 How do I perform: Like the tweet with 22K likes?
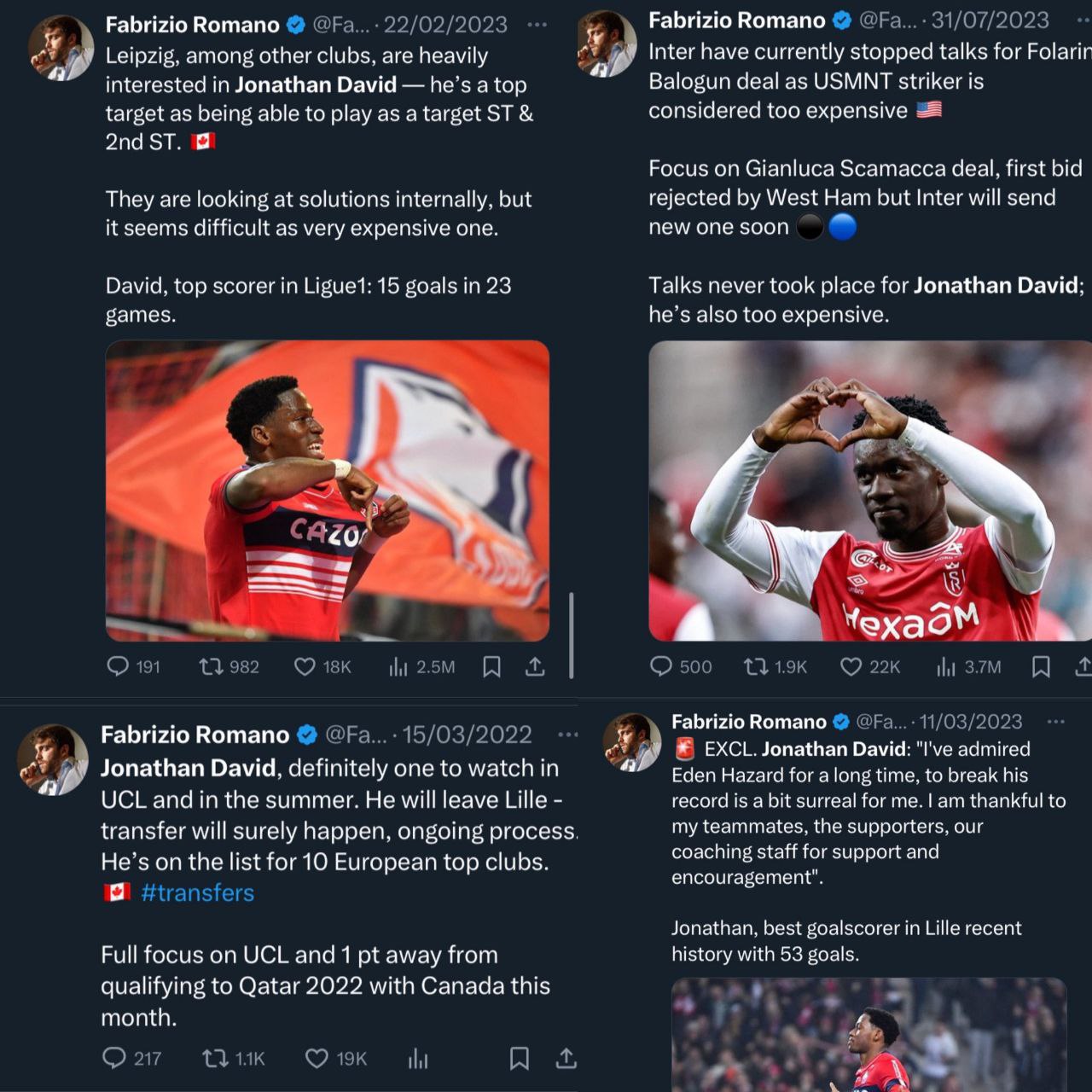(851, 665)
